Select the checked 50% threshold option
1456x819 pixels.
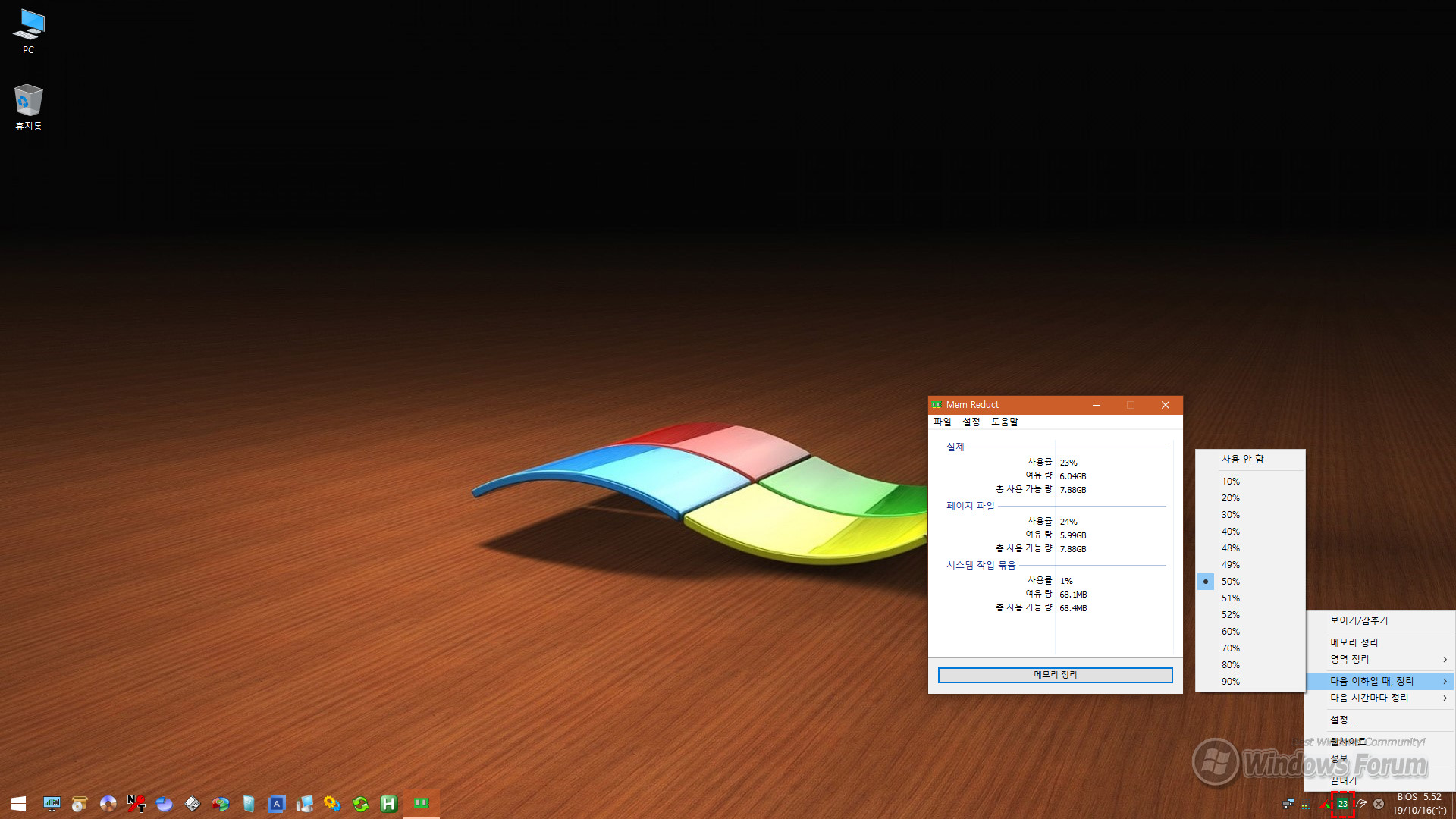click(1250, 582)
